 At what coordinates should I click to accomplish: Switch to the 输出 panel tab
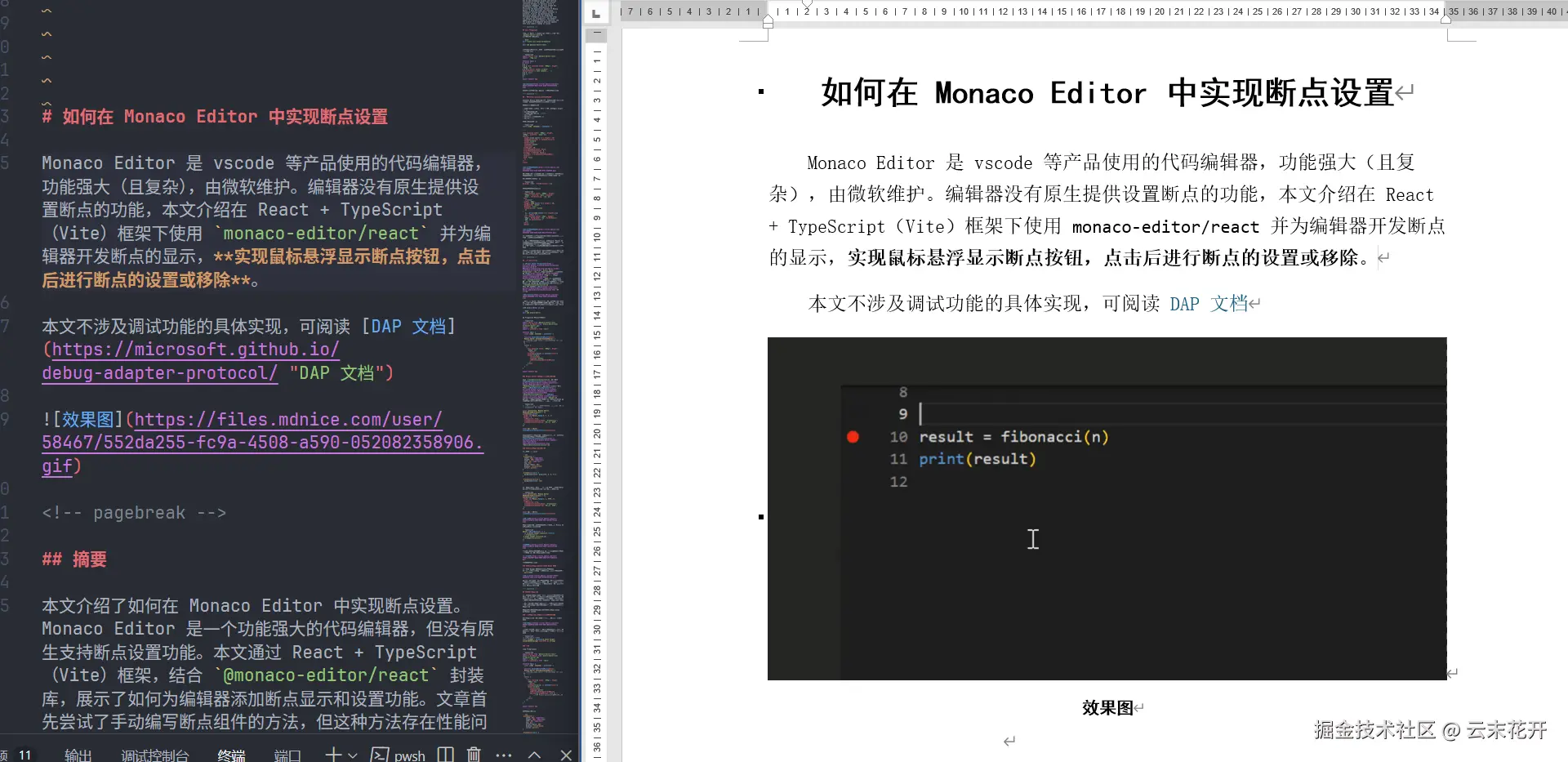coord(78,755)
